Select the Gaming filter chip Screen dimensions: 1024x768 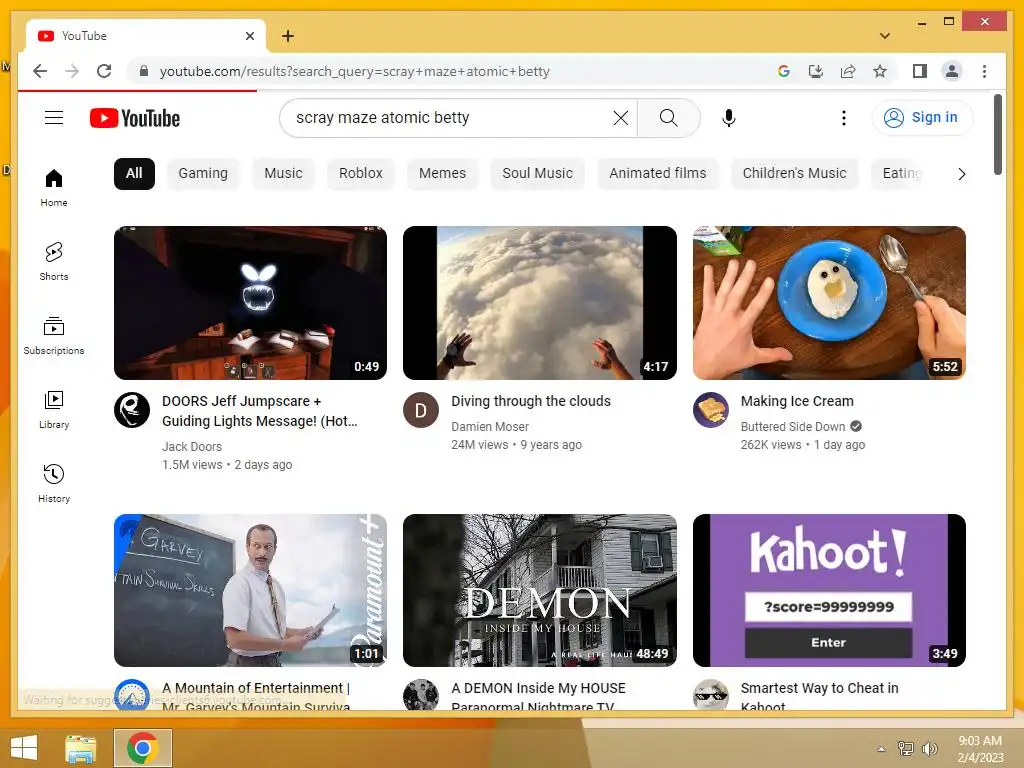[203, 174]
